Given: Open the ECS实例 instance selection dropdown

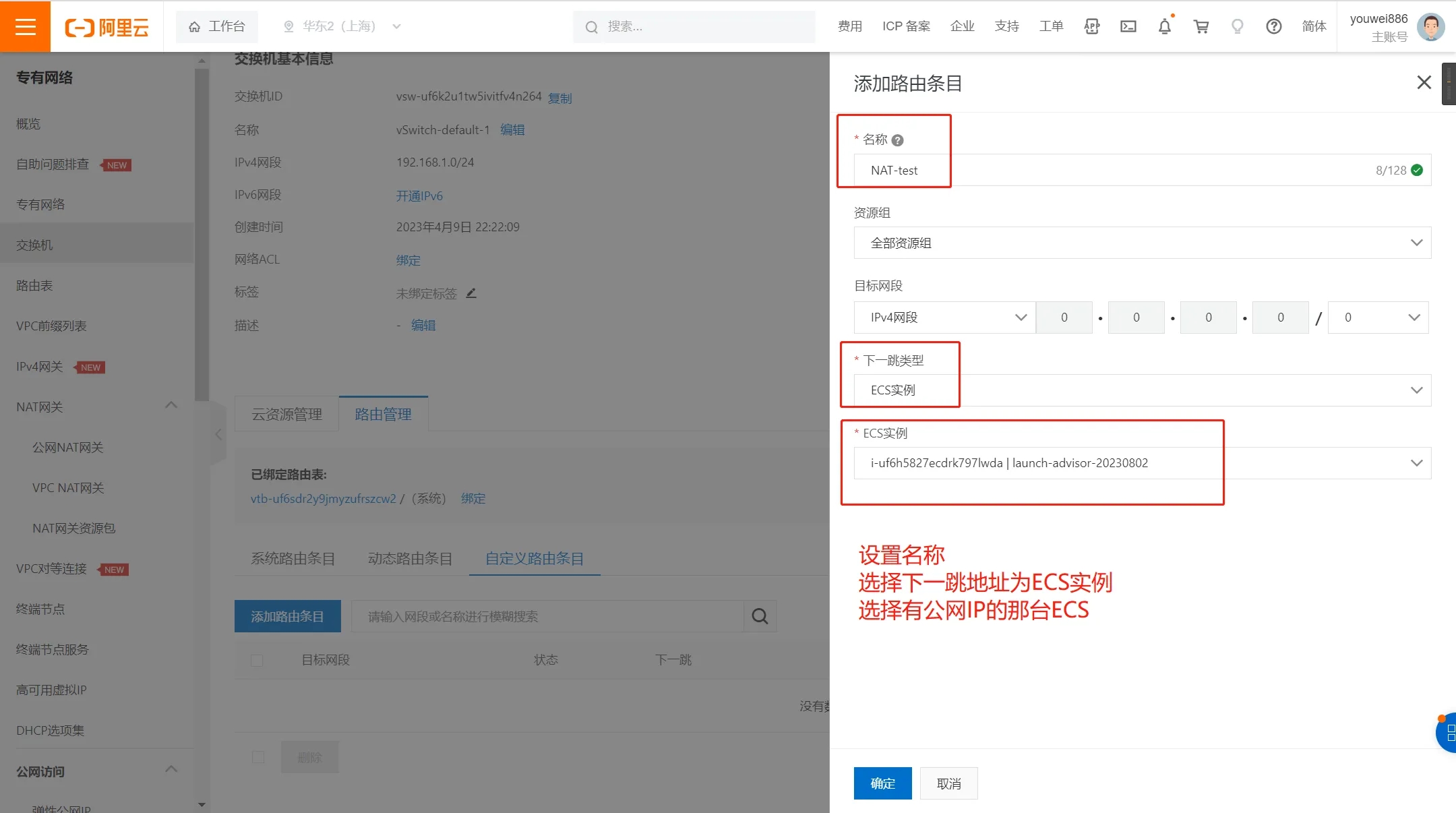Looking at the screenshot, I should [x=1142, y=463].
